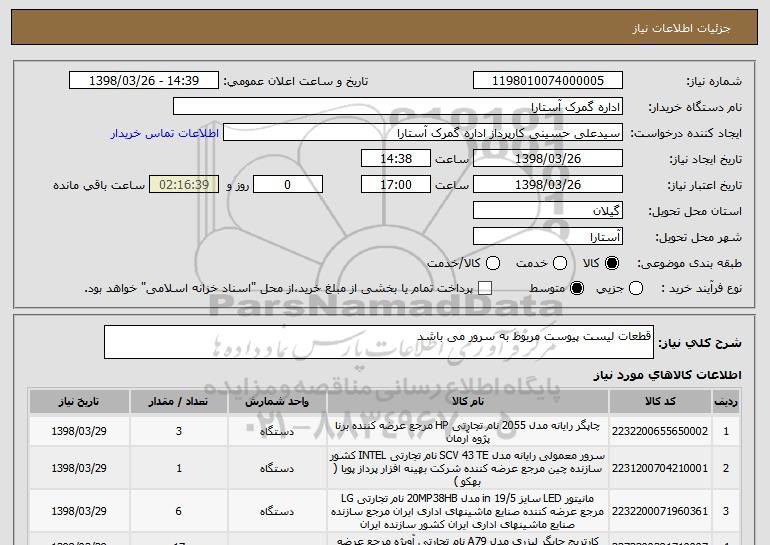Click the A79 laser cartridge item name
The height and width of the screenshot is (545, 770).
[468, 541]
